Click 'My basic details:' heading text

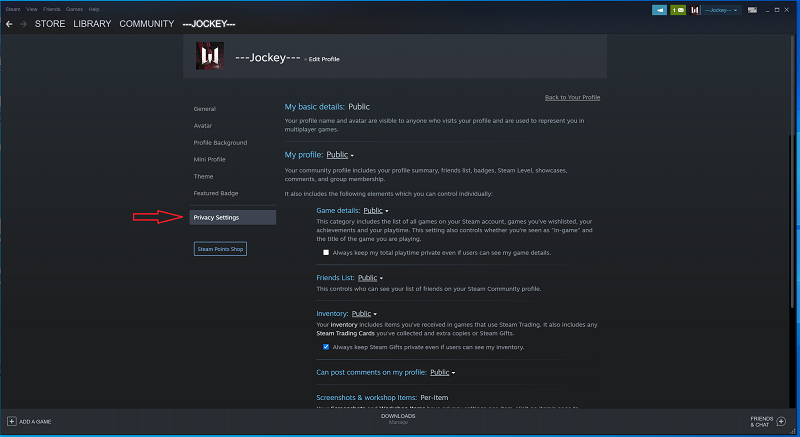coord(314,107)
